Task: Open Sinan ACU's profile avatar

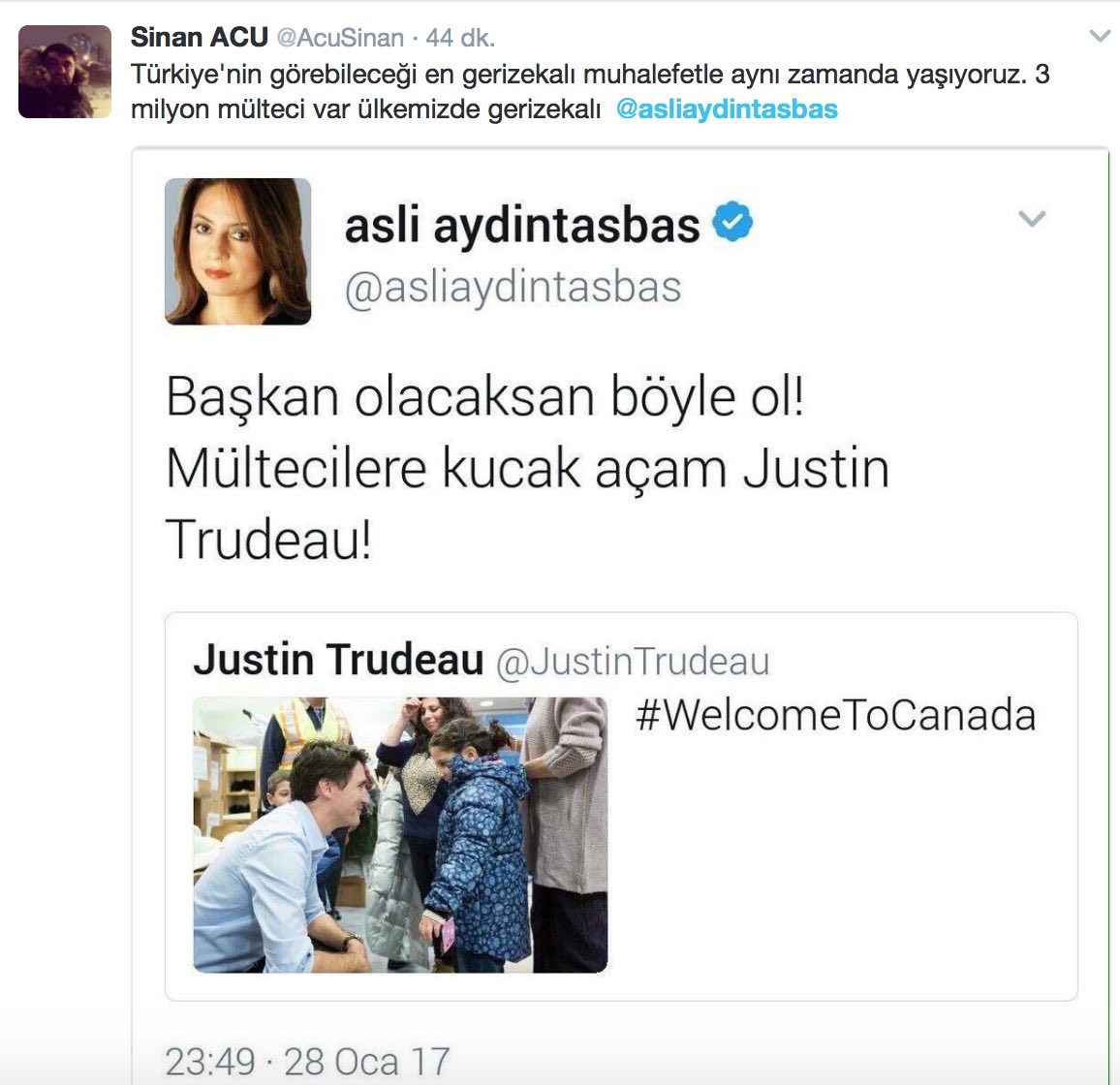Action: coord(65,72)
